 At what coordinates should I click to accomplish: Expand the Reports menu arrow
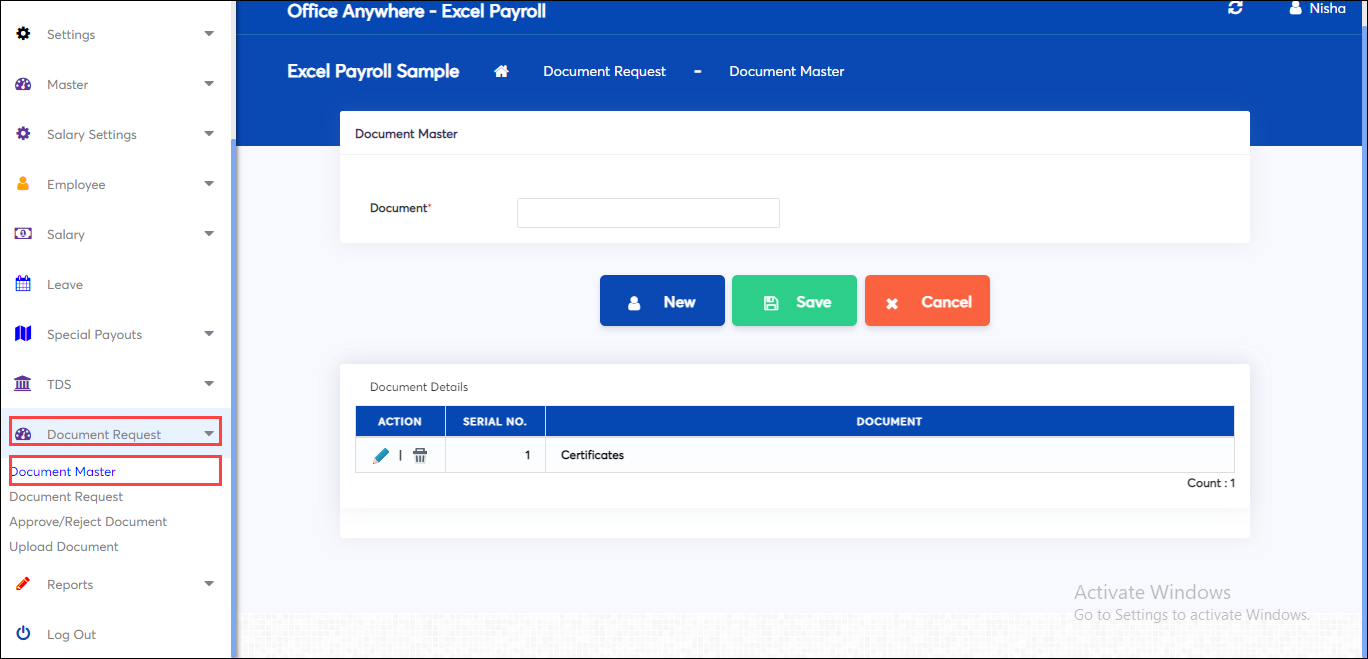(x=209, y=584)
